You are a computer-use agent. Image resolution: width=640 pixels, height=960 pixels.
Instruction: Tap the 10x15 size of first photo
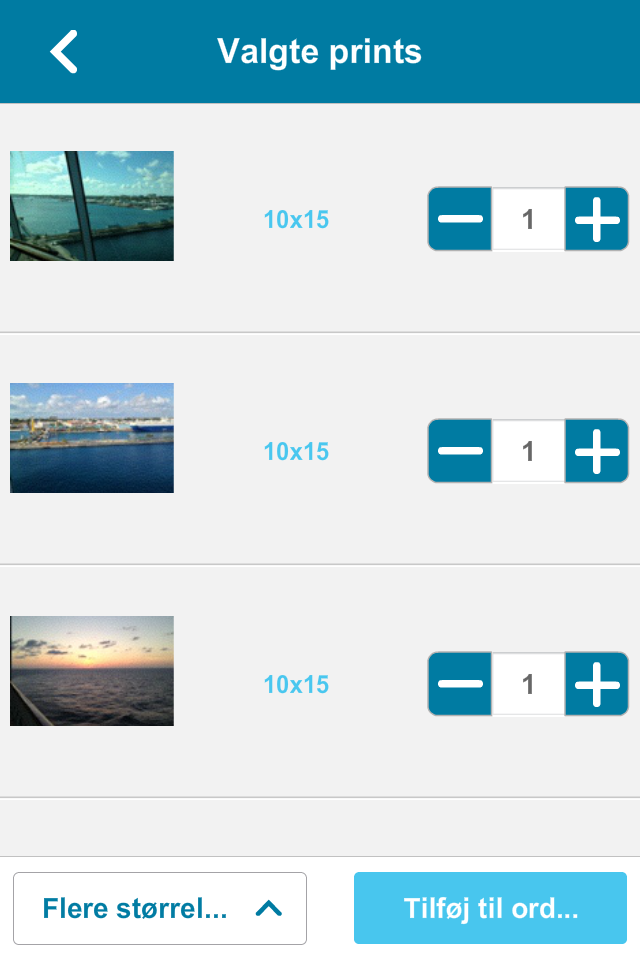pyautogui.click(x=296, y=219)
